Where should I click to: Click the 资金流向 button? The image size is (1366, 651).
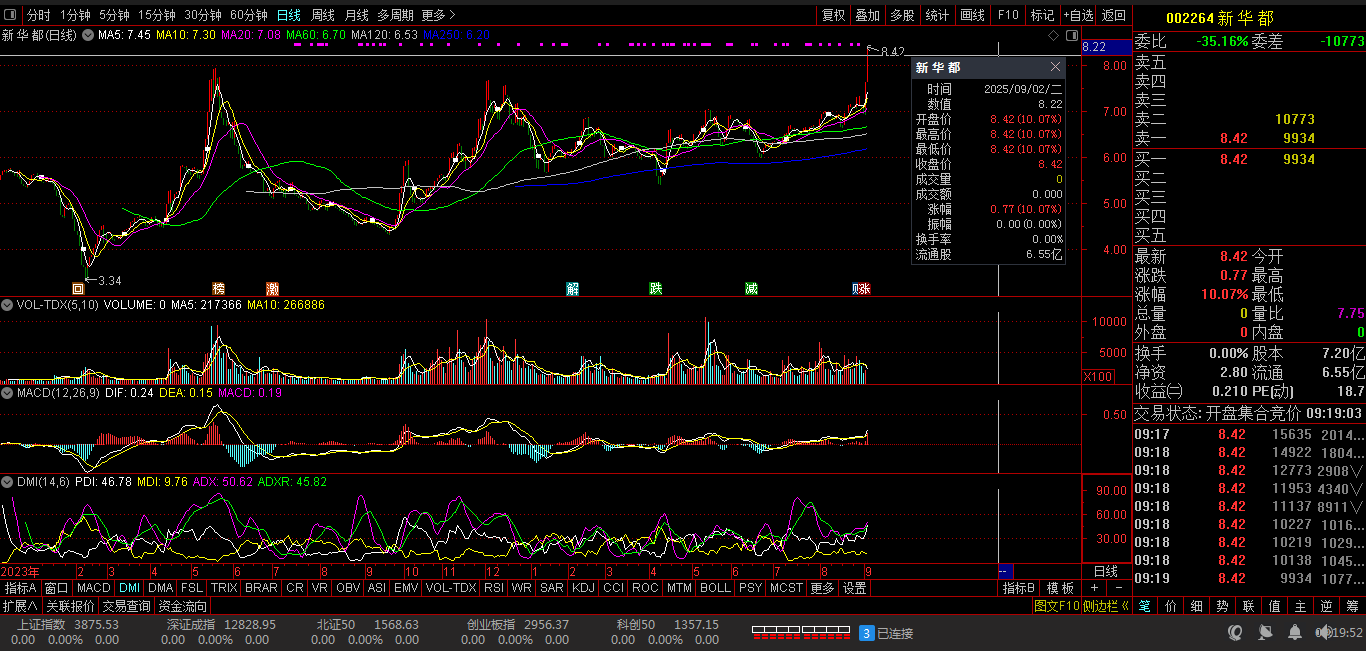(x=182, y=606)
